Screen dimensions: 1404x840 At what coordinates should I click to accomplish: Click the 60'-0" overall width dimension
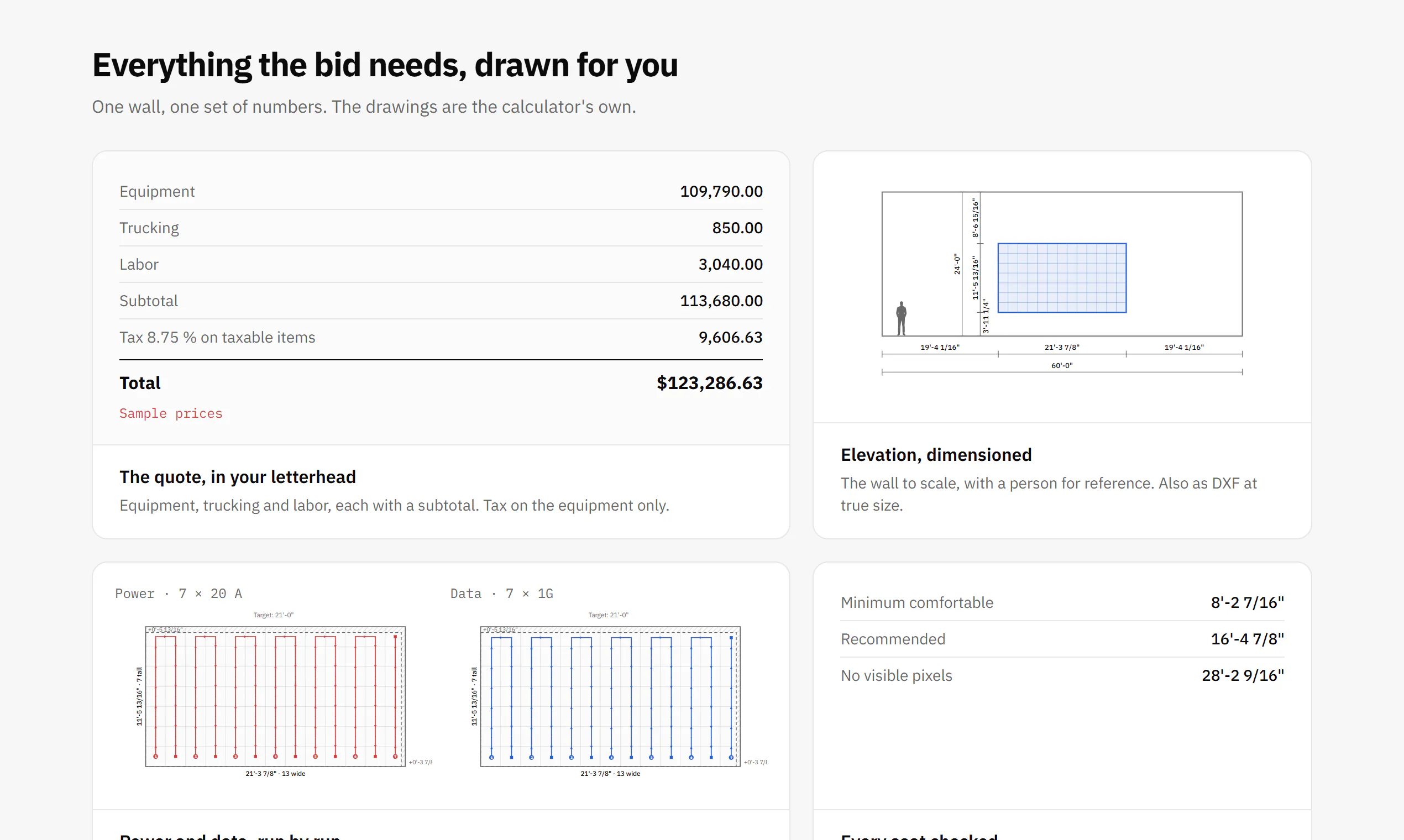(1061, 366)
